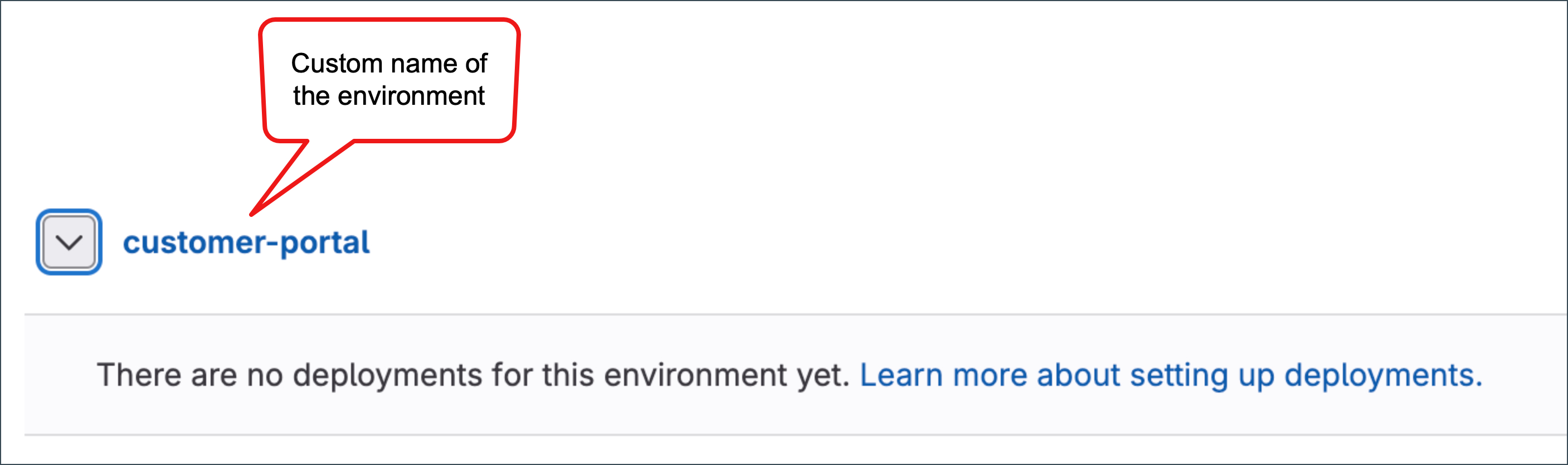Click the red callout arrow tip
This screenshot has width=1568, height=465.
click(x=252, y=214)
